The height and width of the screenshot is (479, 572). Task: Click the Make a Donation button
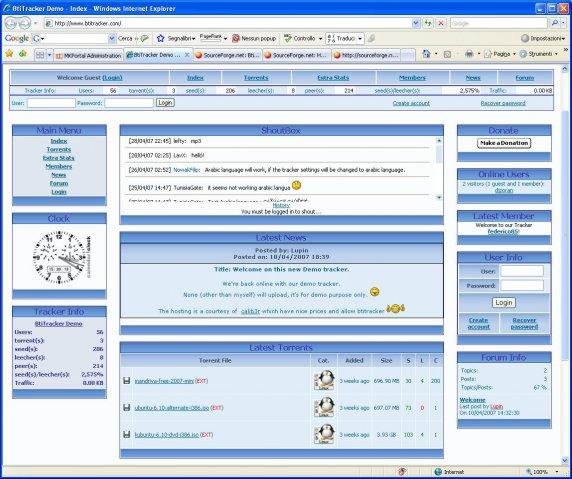tap(504, 143)
